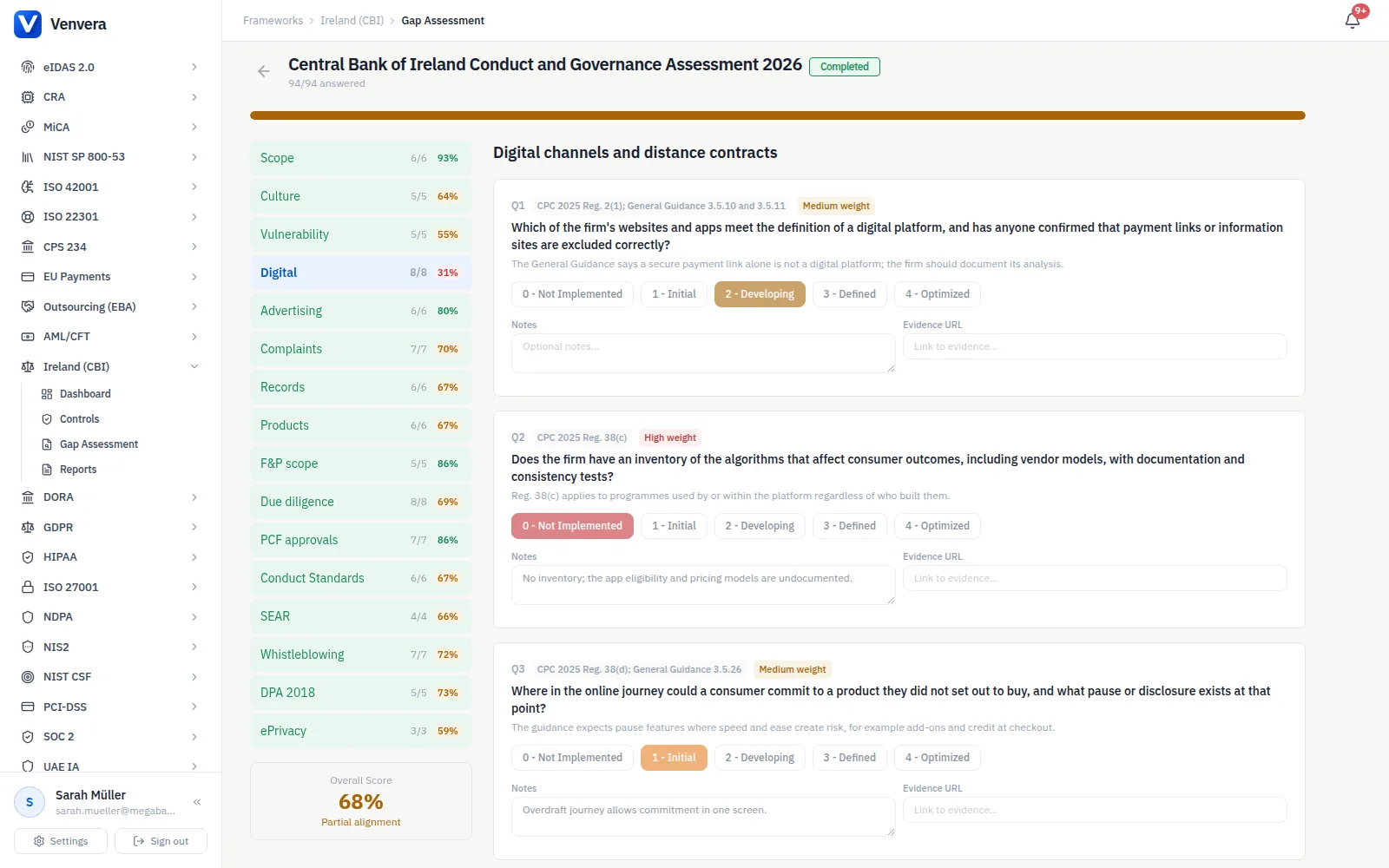
Task: Select '3 - Defined' for Q2
Action: pyautogui.click(x=849, y=526)
